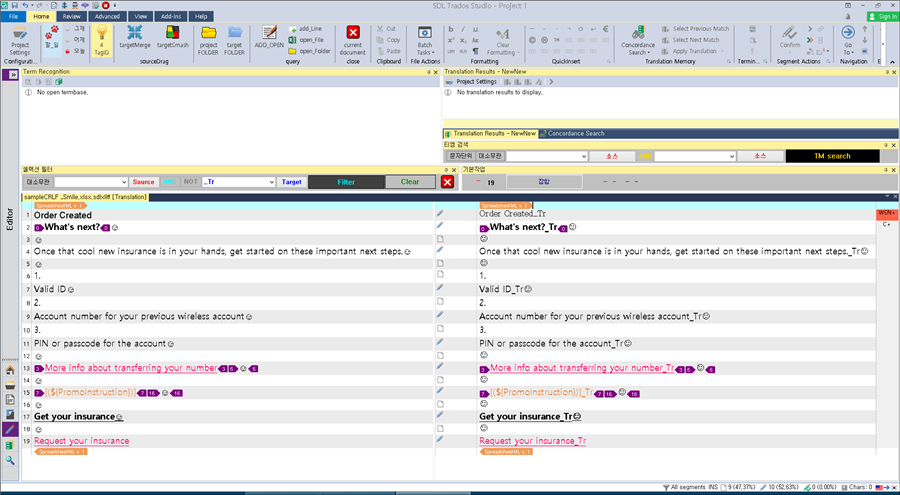Toggle 대소무관 in the filter panel
The height and width of the screenshot is (495, 900).
click(38, 181)
